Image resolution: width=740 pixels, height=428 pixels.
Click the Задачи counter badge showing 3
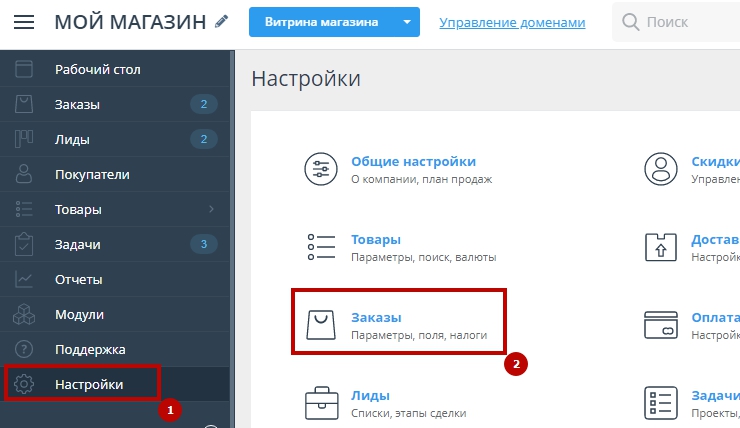[203, 244]
